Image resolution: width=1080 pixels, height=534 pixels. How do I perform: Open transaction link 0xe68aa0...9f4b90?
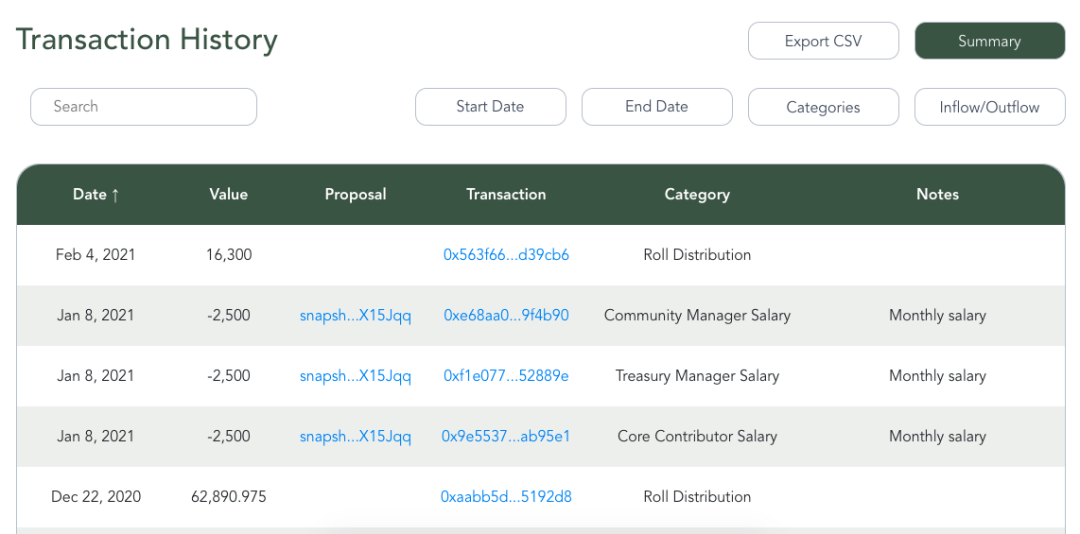tap(506, 316)
